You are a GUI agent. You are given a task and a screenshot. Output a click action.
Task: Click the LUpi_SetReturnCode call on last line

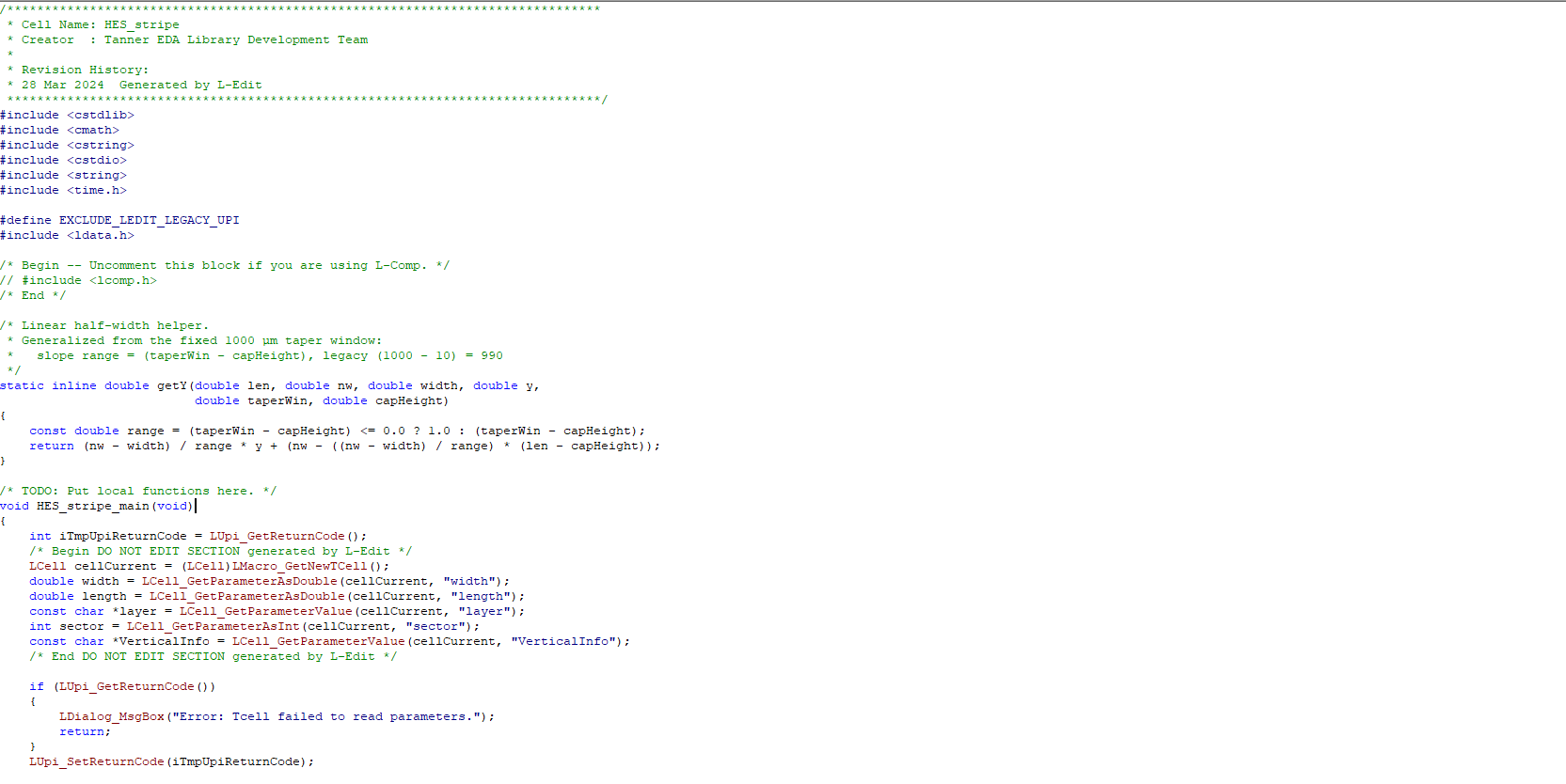[96, 761]
